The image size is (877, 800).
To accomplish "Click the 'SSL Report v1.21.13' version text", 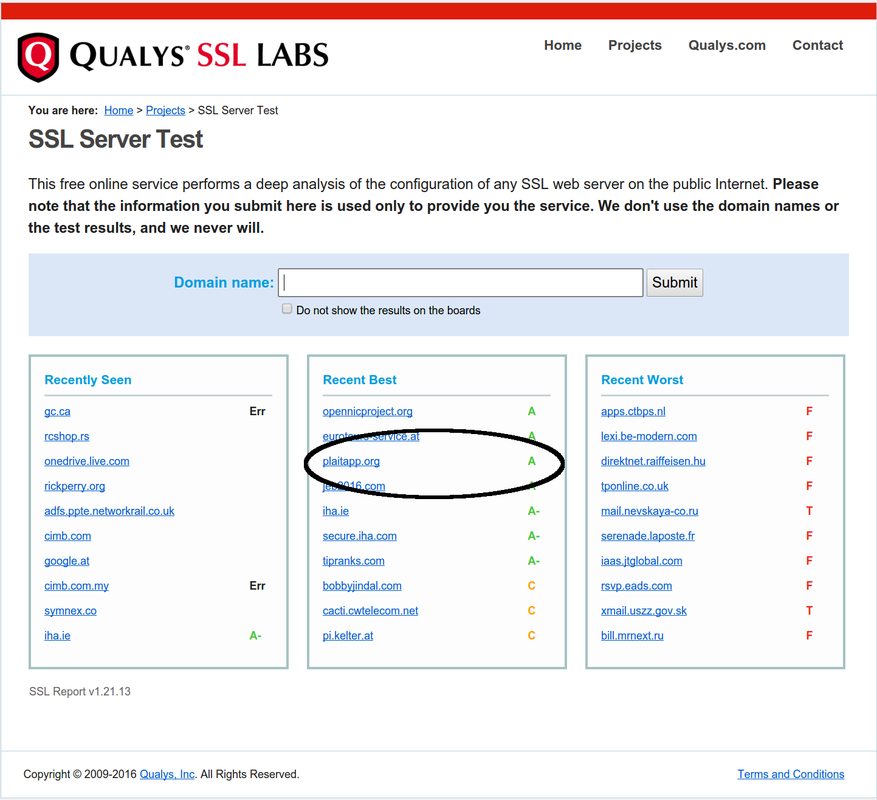I will coord(79,691).
